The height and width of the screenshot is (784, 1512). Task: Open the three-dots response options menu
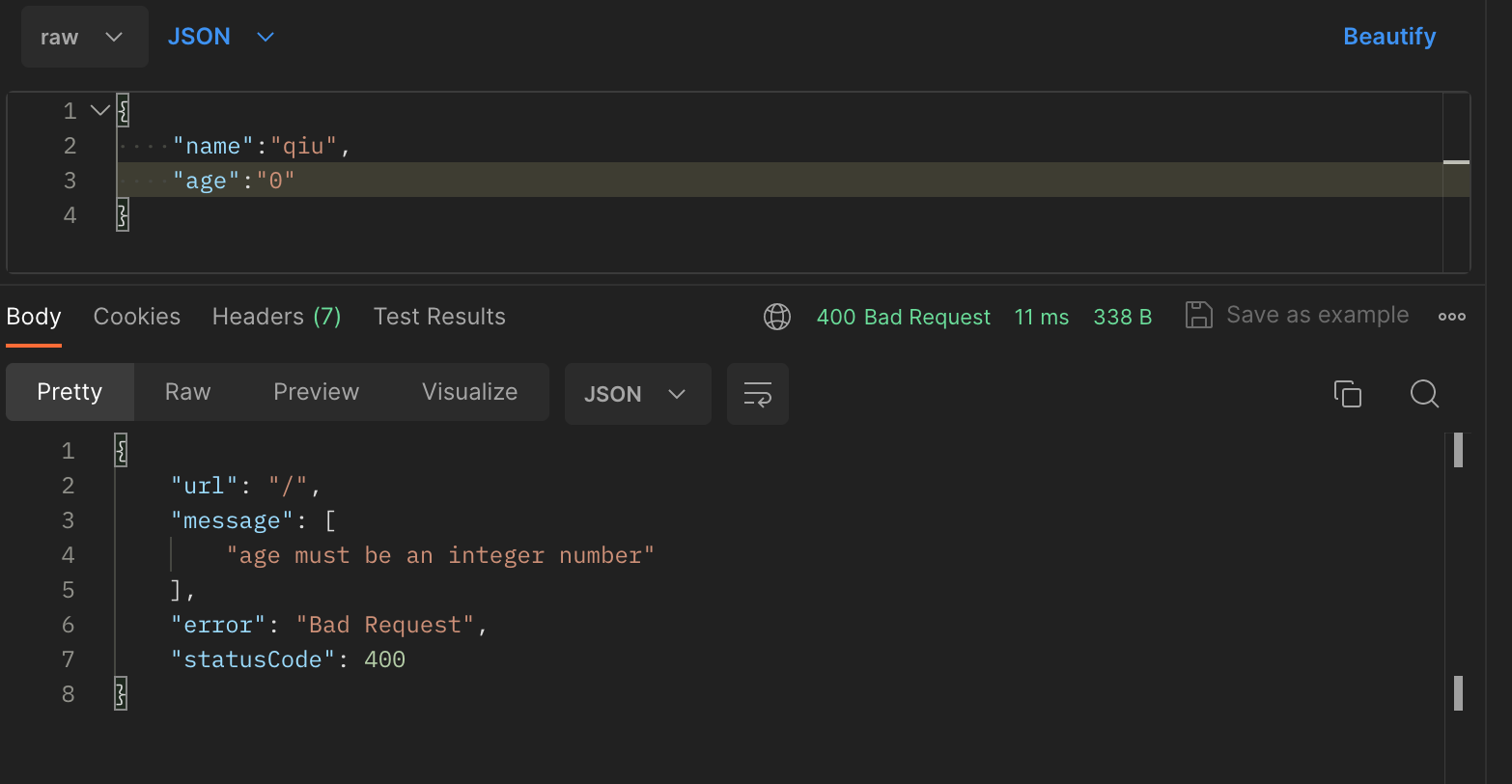pos(1451,317)
